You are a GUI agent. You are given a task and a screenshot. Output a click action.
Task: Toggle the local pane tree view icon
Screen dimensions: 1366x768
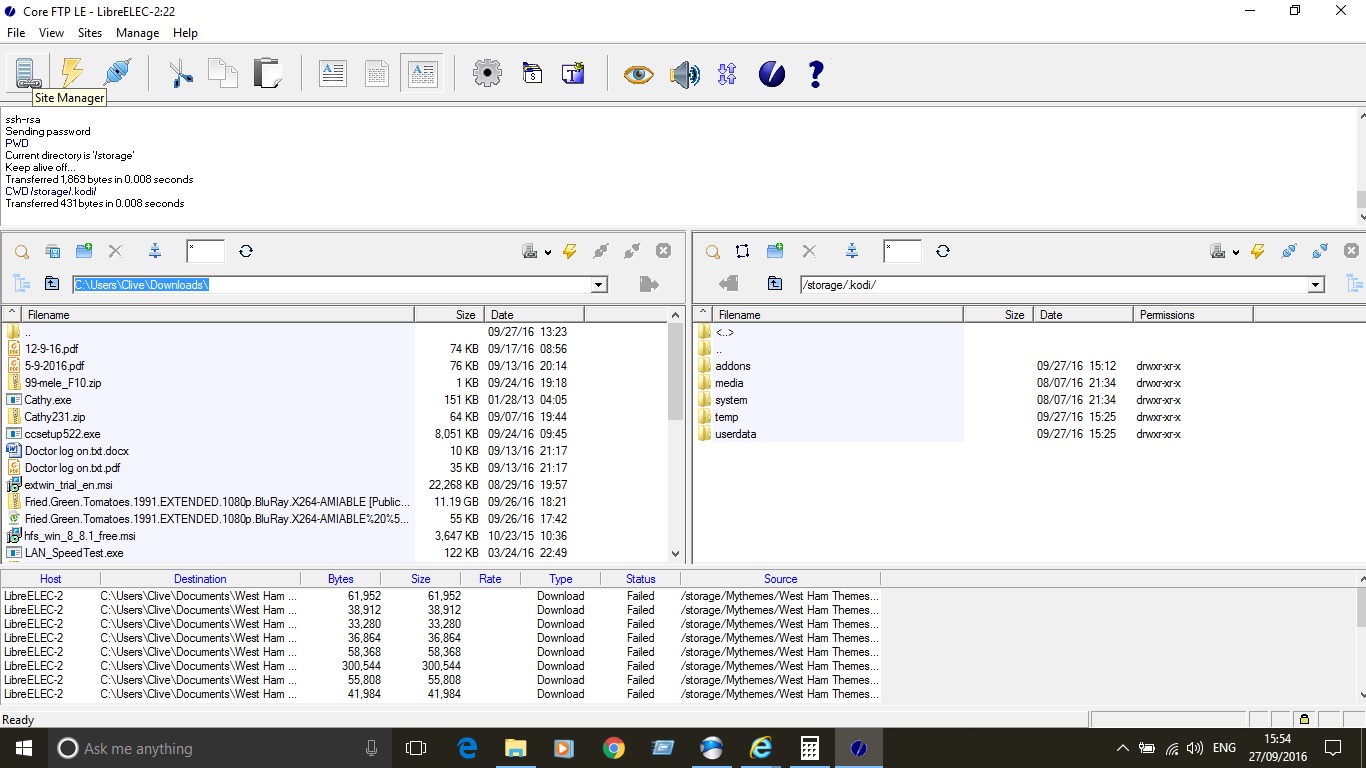pyautogui.click(x=21, y=284)
